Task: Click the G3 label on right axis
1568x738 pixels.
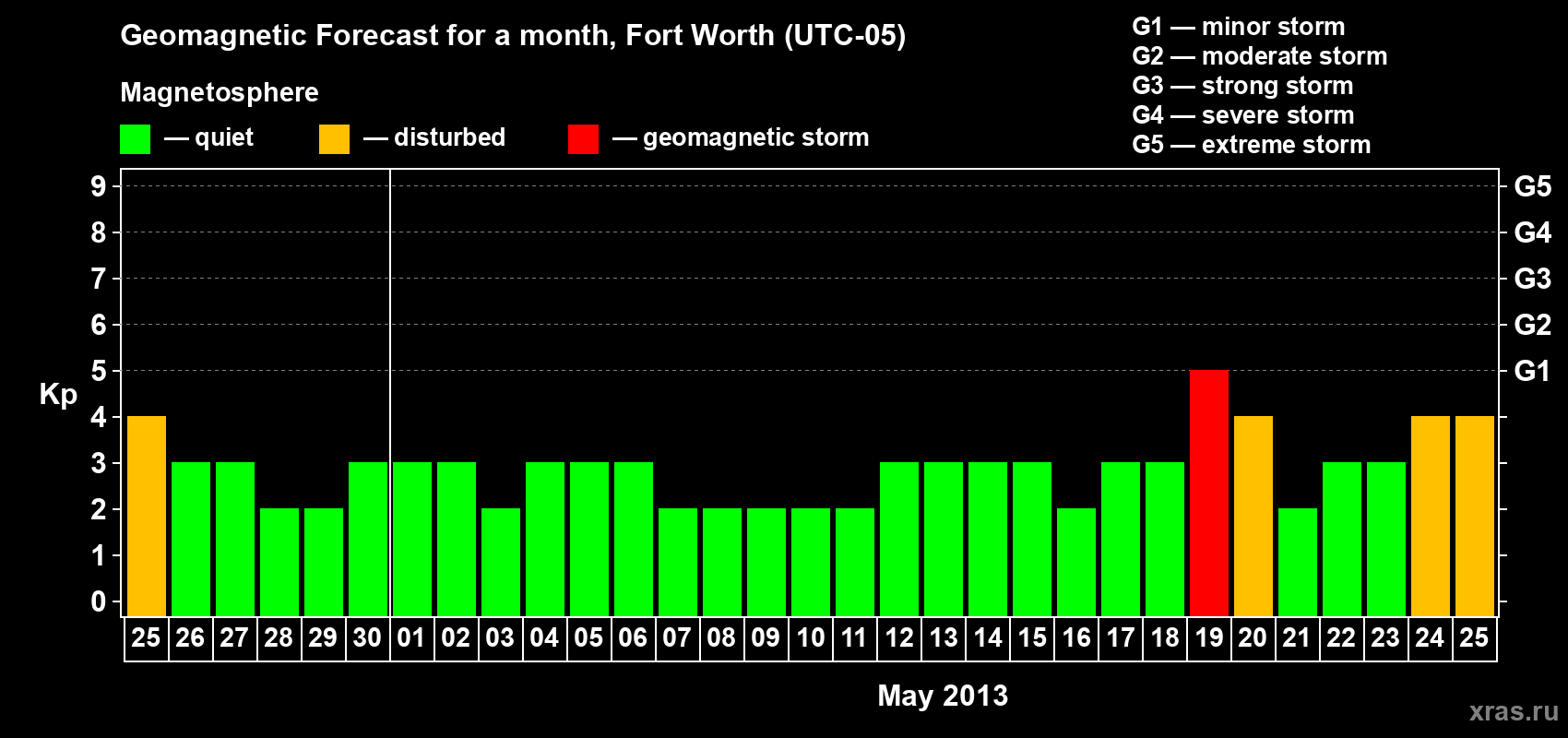Action: [x=1533, y=279]
